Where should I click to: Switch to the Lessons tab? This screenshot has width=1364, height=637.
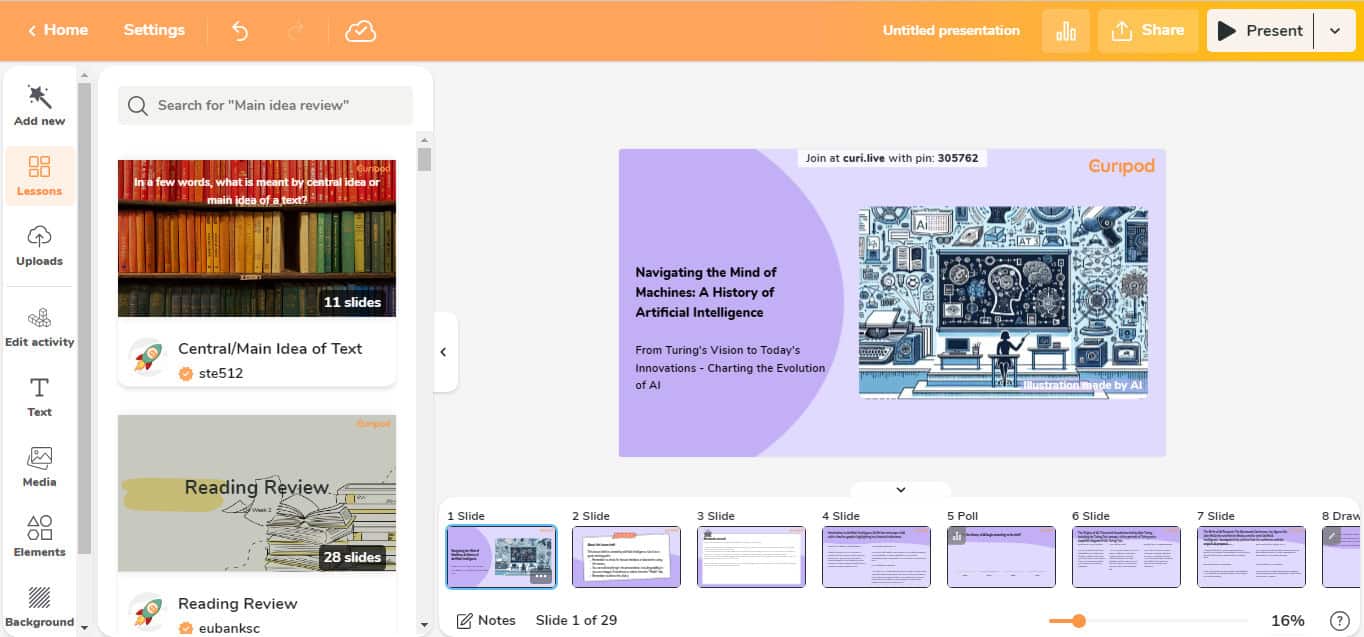(x=39, y=175)
